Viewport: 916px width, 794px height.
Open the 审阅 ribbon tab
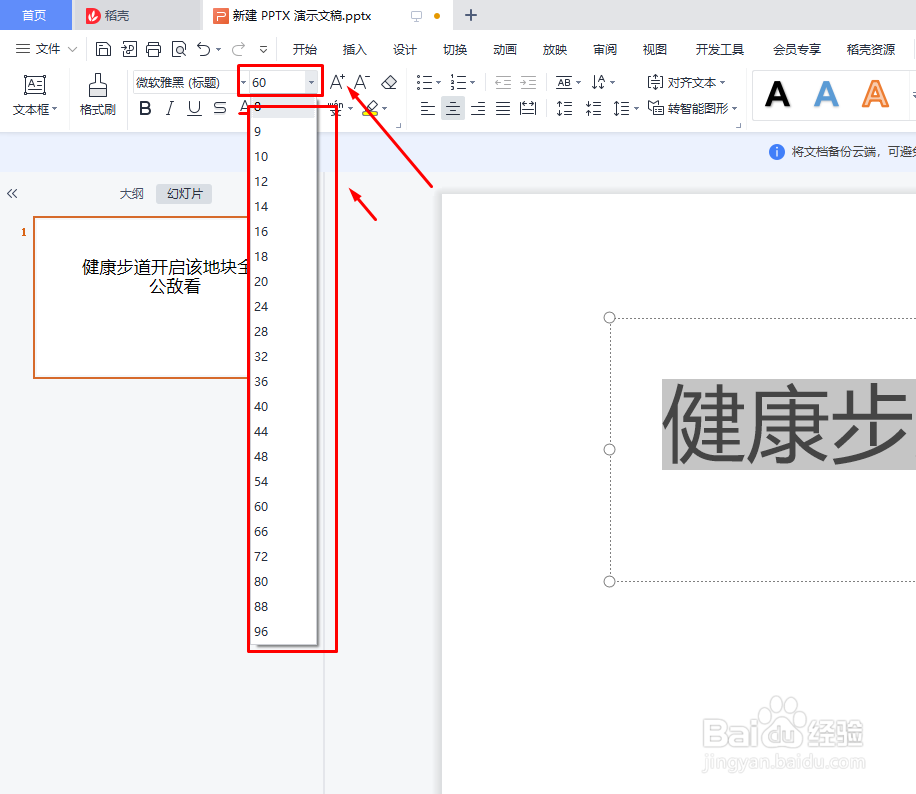click(605, 50)
